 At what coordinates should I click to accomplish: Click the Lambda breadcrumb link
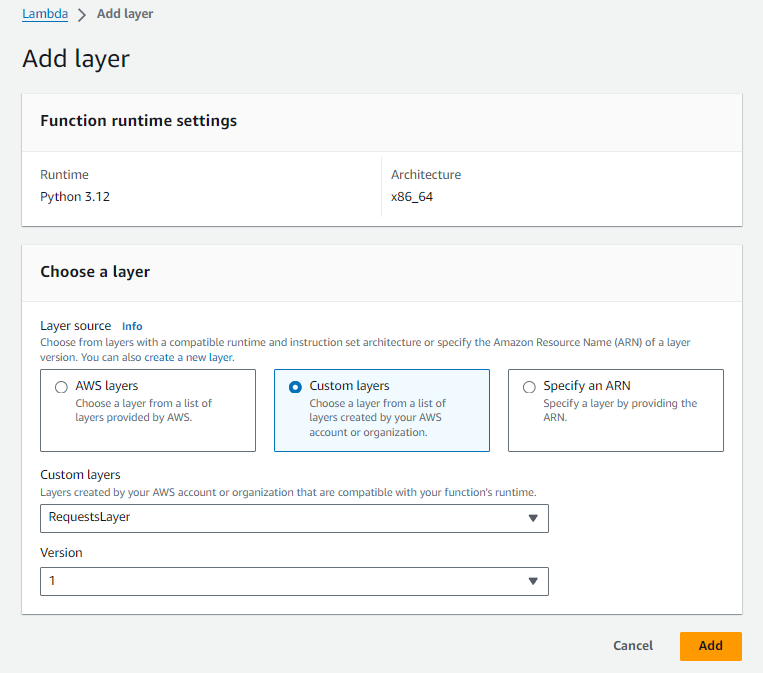(x=45, y=14)
